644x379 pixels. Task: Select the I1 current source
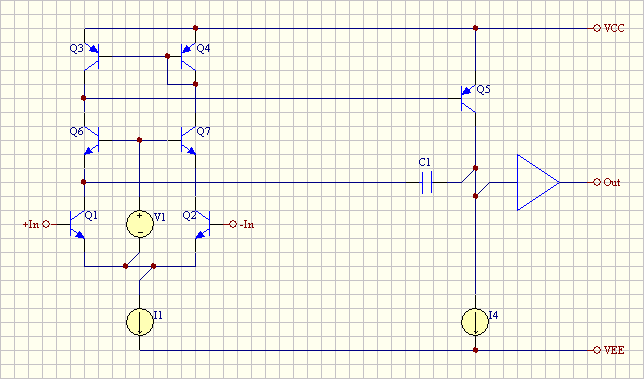pos(140,322)
